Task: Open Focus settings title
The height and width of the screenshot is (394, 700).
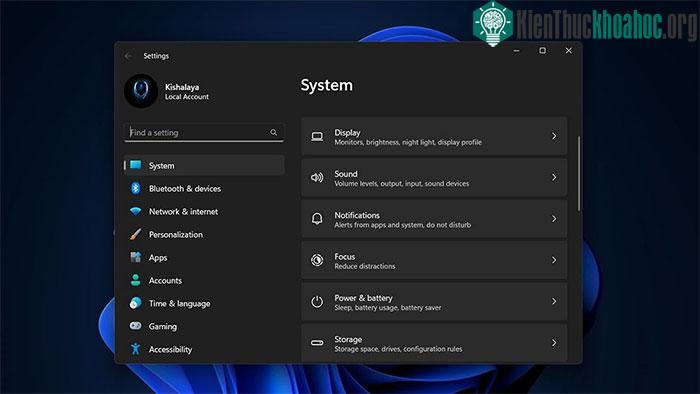Action: tap(345, 257)
